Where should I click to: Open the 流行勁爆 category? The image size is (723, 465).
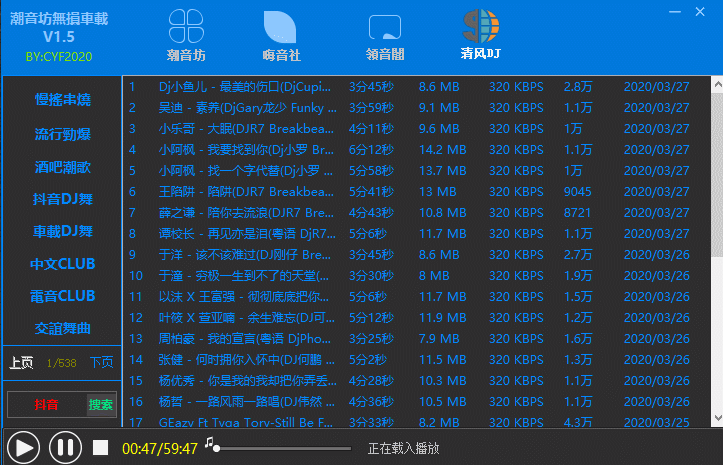point(63,133)
